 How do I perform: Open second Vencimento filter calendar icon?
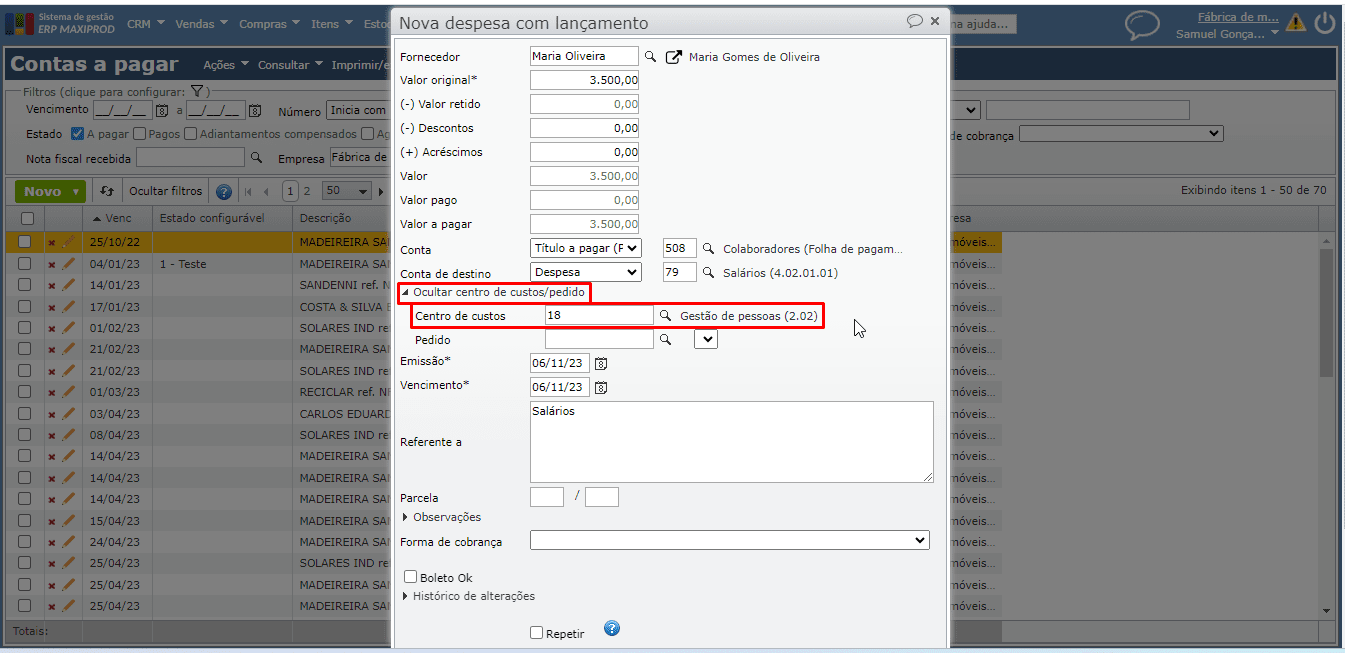click(x=255, y=111)
